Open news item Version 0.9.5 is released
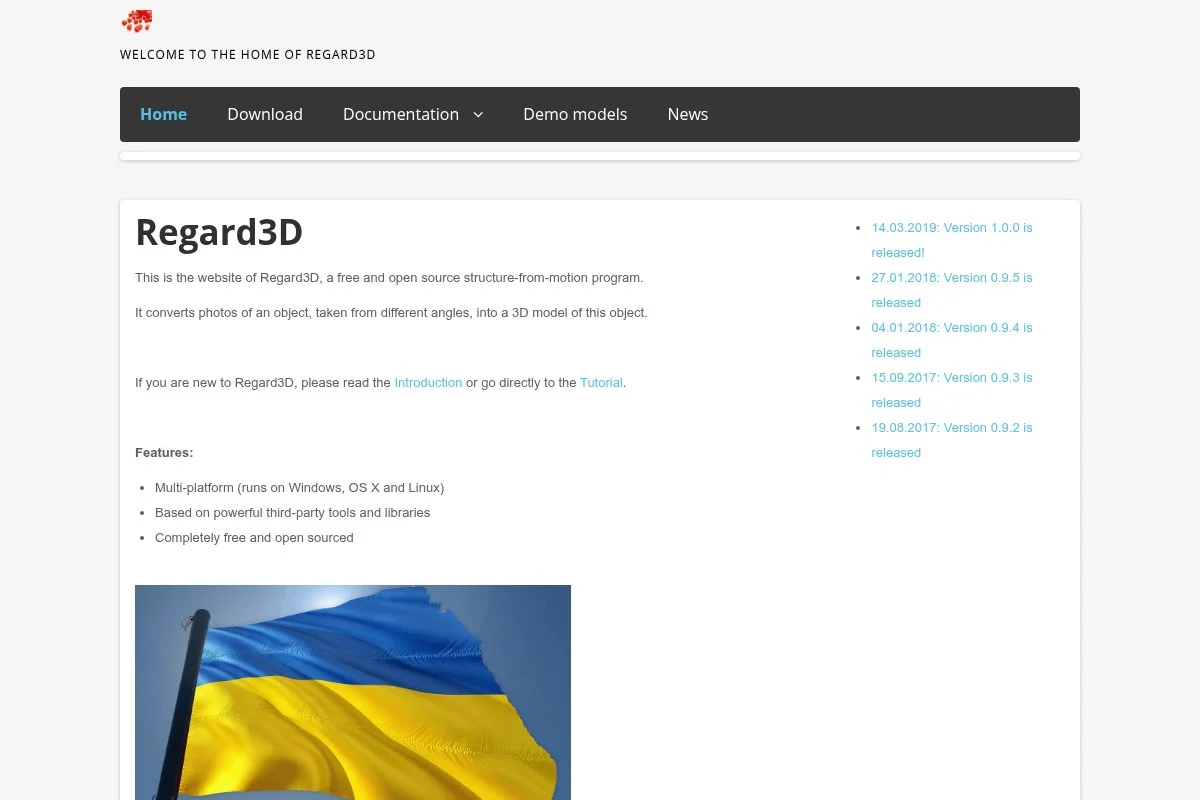Screen dimensions: 1200x800 tap(952, 290)
